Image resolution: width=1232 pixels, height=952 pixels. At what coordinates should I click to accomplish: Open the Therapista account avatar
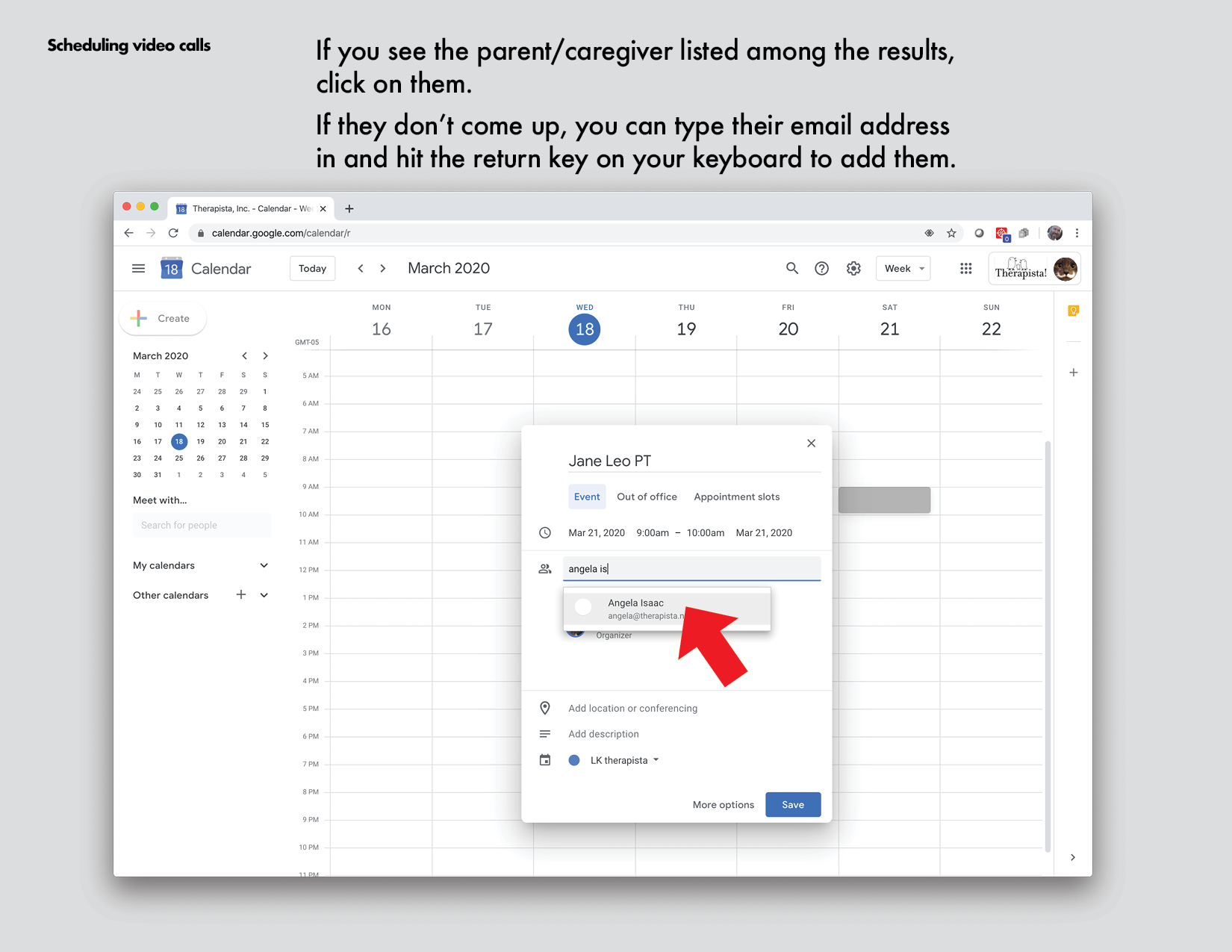coord(1065,269)
